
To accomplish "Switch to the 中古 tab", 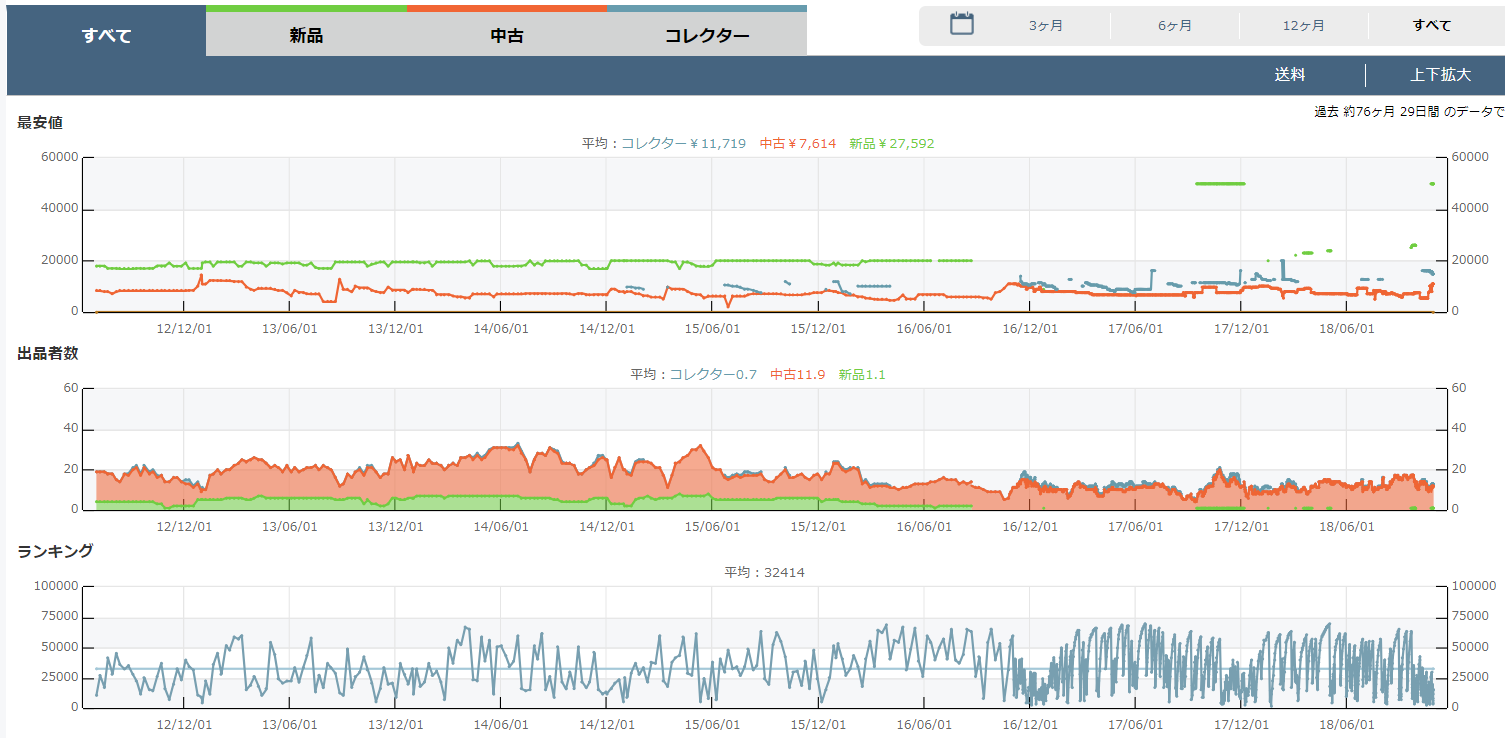I will pyautogui.click(x=507, y=36).
